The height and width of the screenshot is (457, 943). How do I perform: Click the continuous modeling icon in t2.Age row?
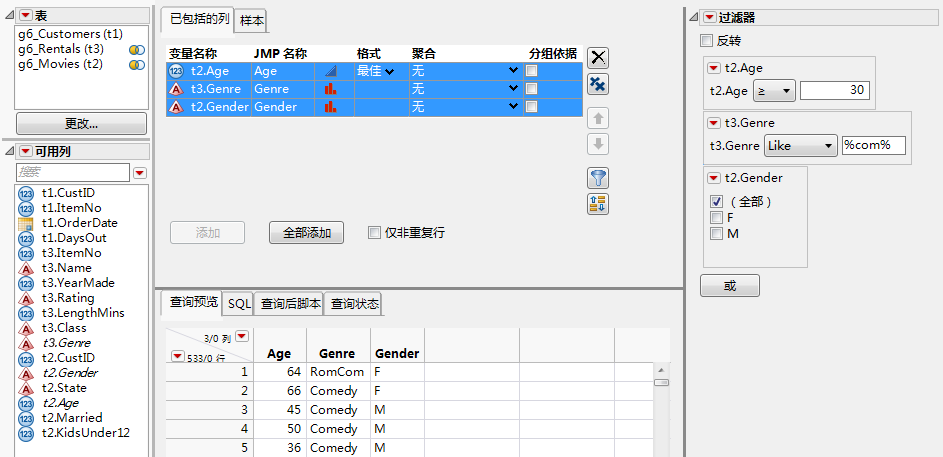(331, 71)
